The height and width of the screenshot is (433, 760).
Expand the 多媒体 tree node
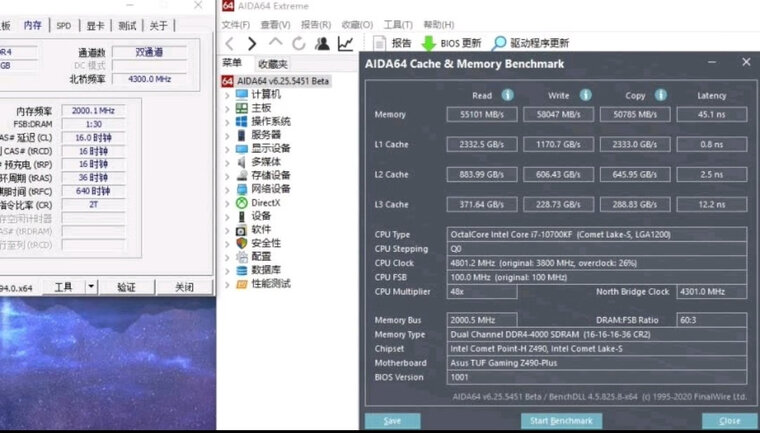point(227,162)
